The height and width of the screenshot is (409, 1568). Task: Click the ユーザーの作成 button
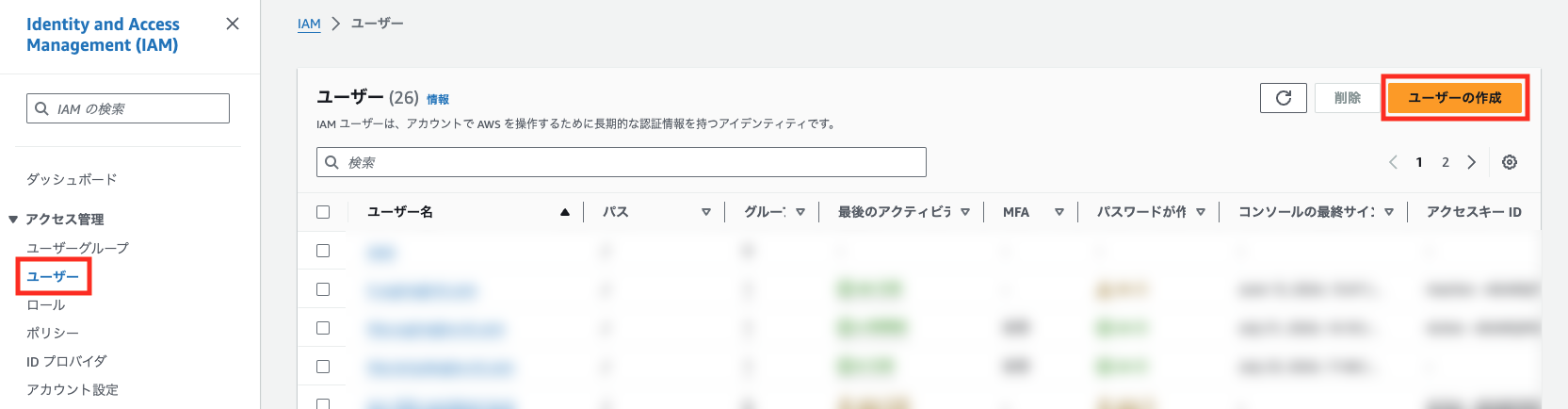(1454, 98)
